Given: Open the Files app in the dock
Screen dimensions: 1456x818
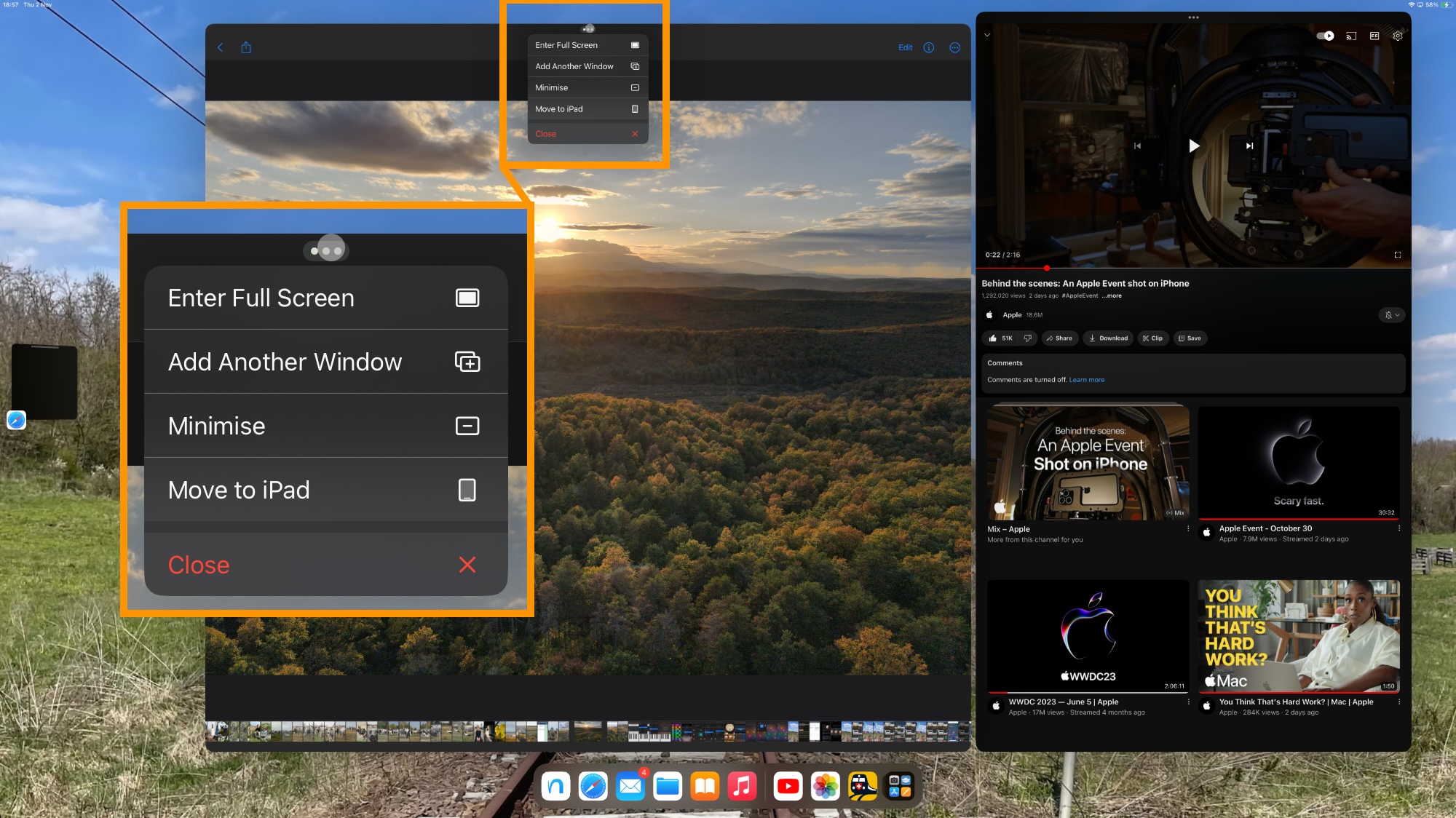Looking at the screenshot, I should point(668,786).
